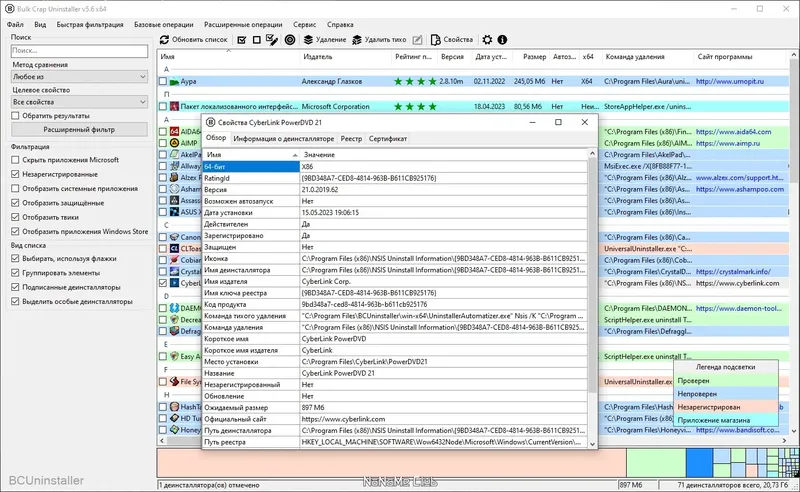This screenshot has width=800, height=492.
Task: Open settings via the gear icon
Action: pos(487,39)
